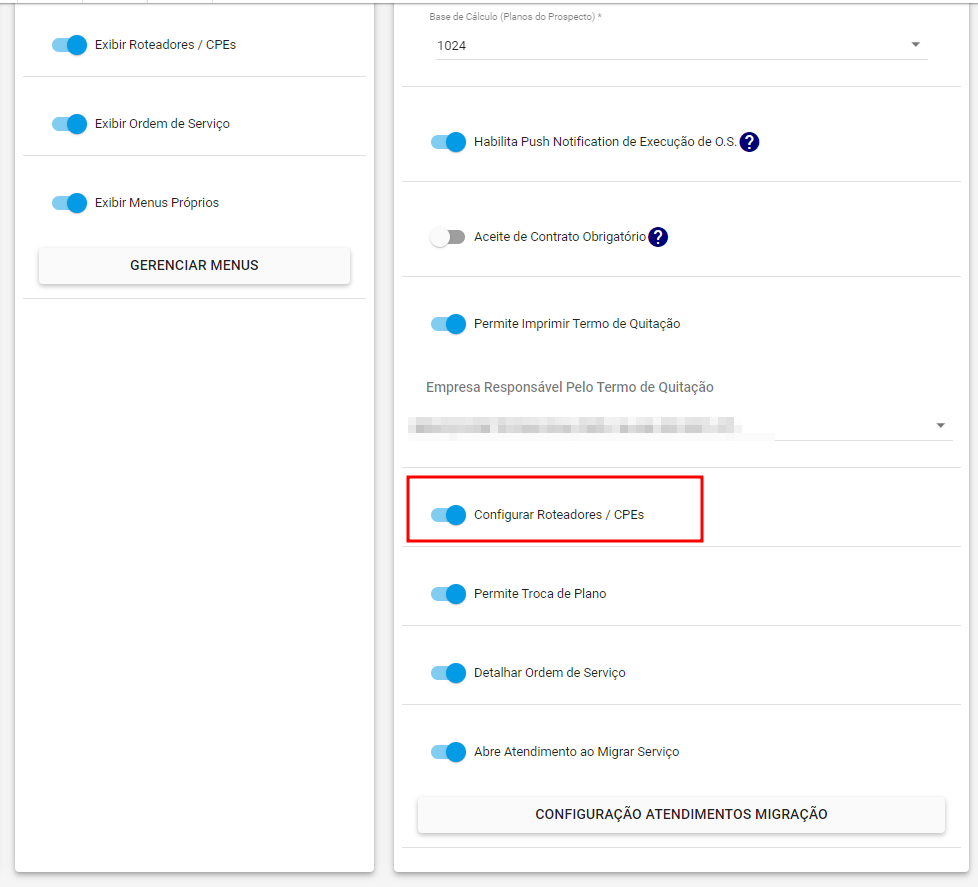Click the GERENCIAR MENUS button
Image resolution: width=978 pixels, height=887 pixels.
[195, 266]
